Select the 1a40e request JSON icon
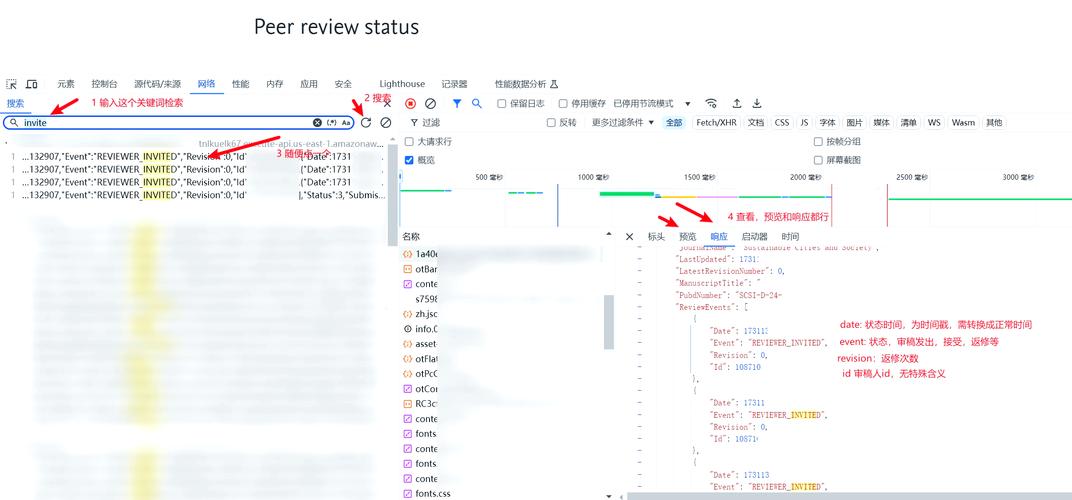 tap(407, 254)
